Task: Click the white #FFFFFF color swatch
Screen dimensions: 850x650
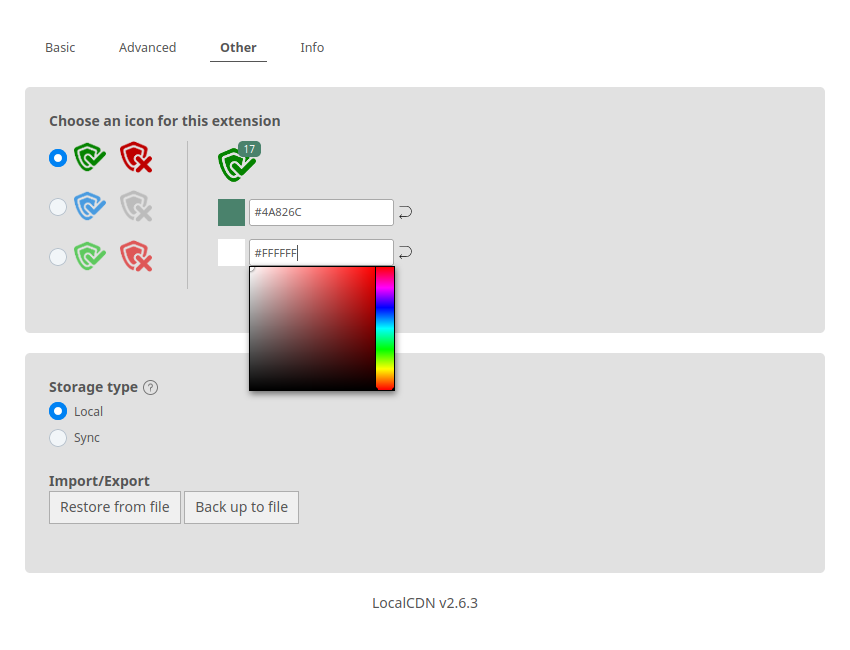Action: [x=231, y=253]
